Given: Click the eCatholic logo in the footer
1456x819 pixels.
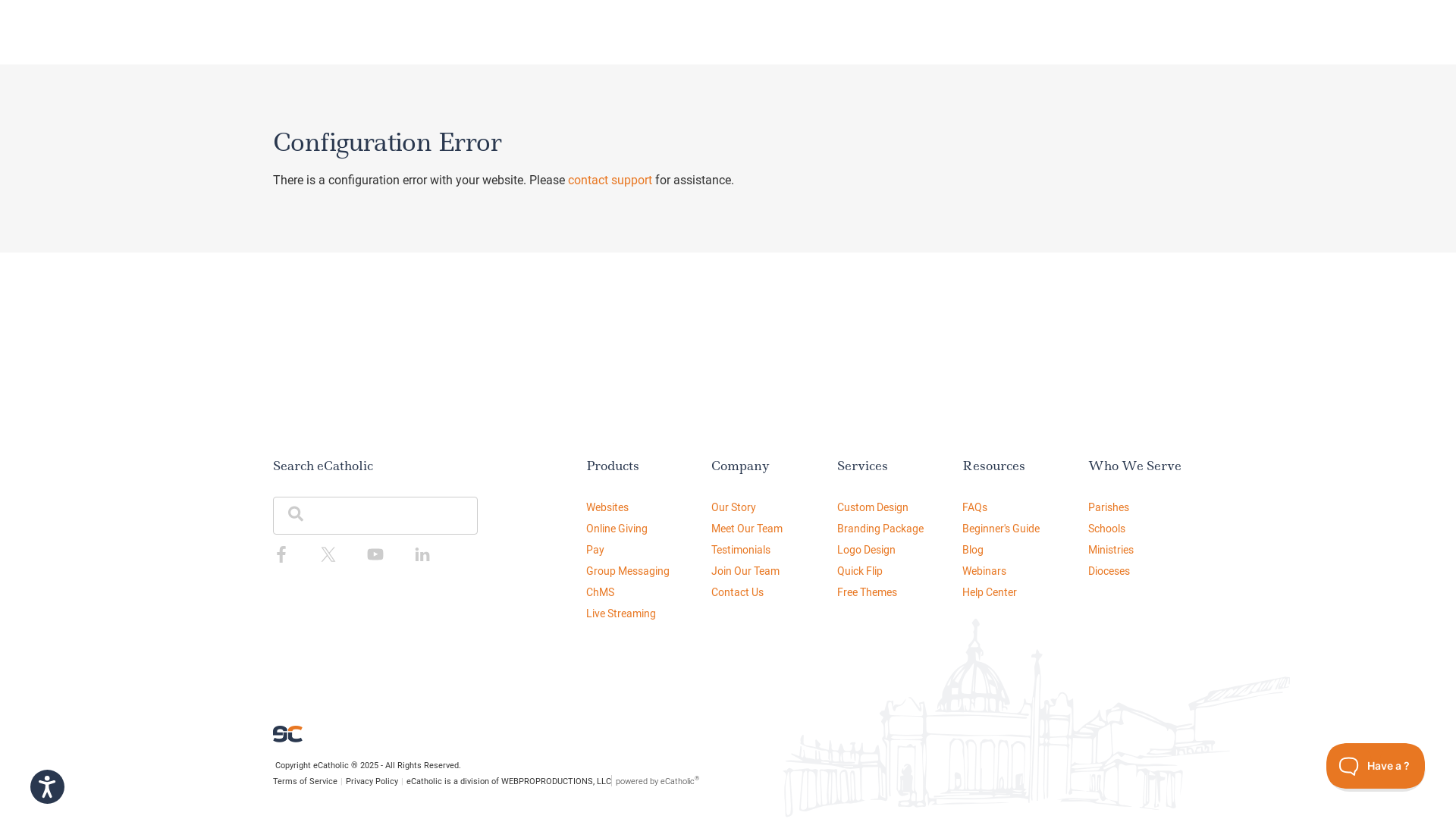Looking at the screenshot, I should pos(287,734).
